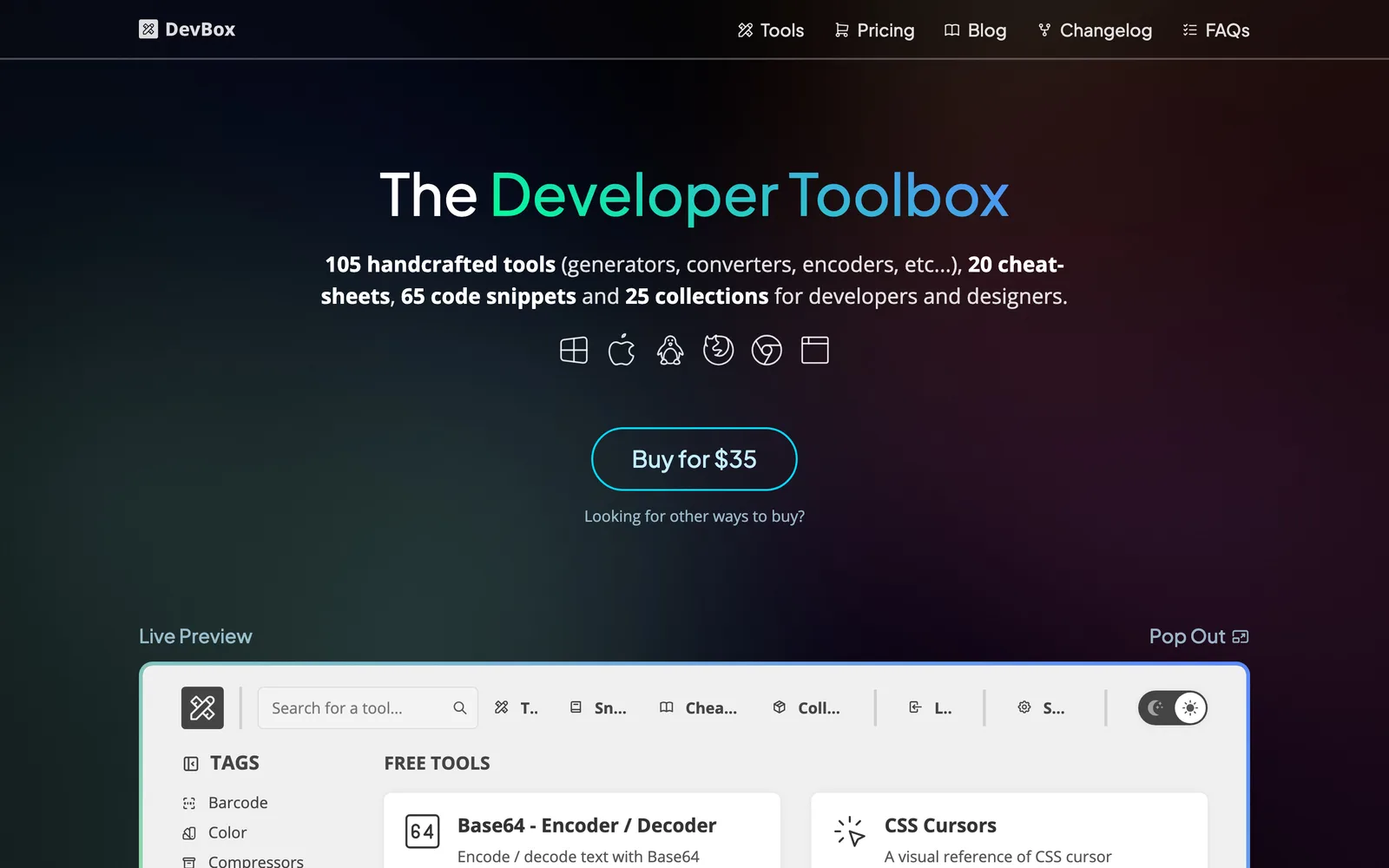This screenshot has width=1389, height=868.
Task: Select the Barcode tag
Action: (x=226, y=803)
